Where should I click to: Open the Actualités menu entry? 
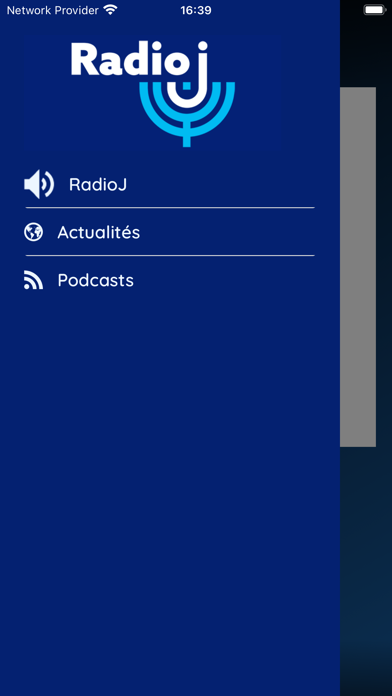click(x=170, y=232)
